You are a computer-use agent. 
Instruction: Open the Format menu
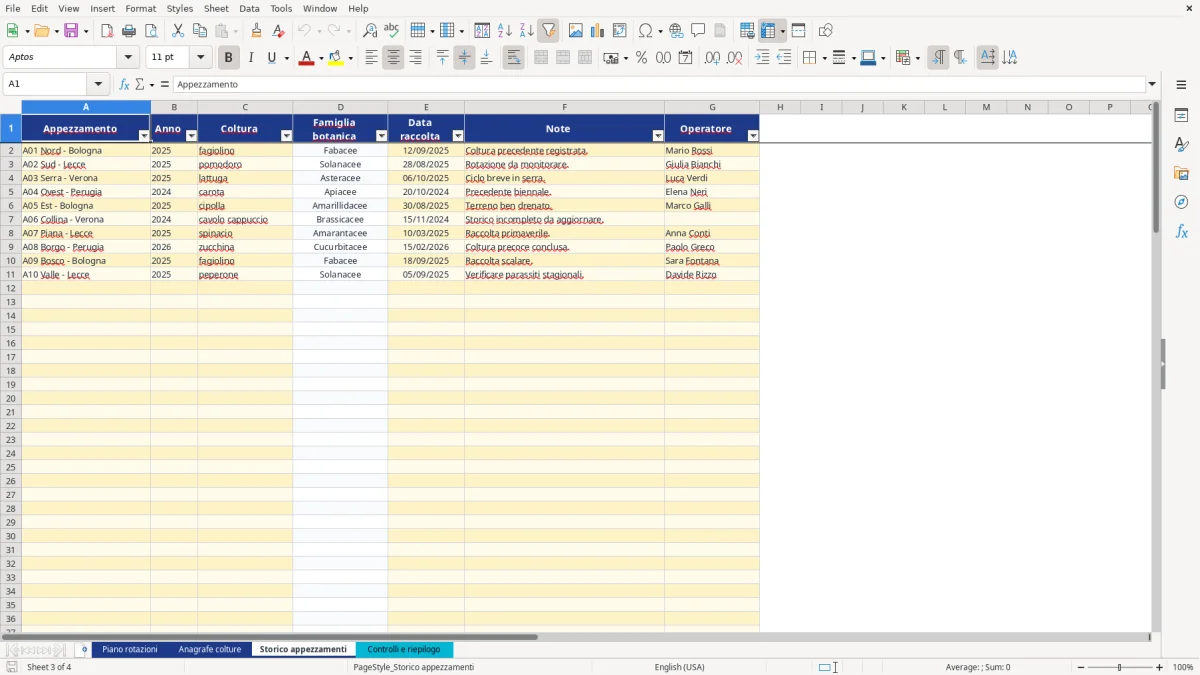[141, 8]
